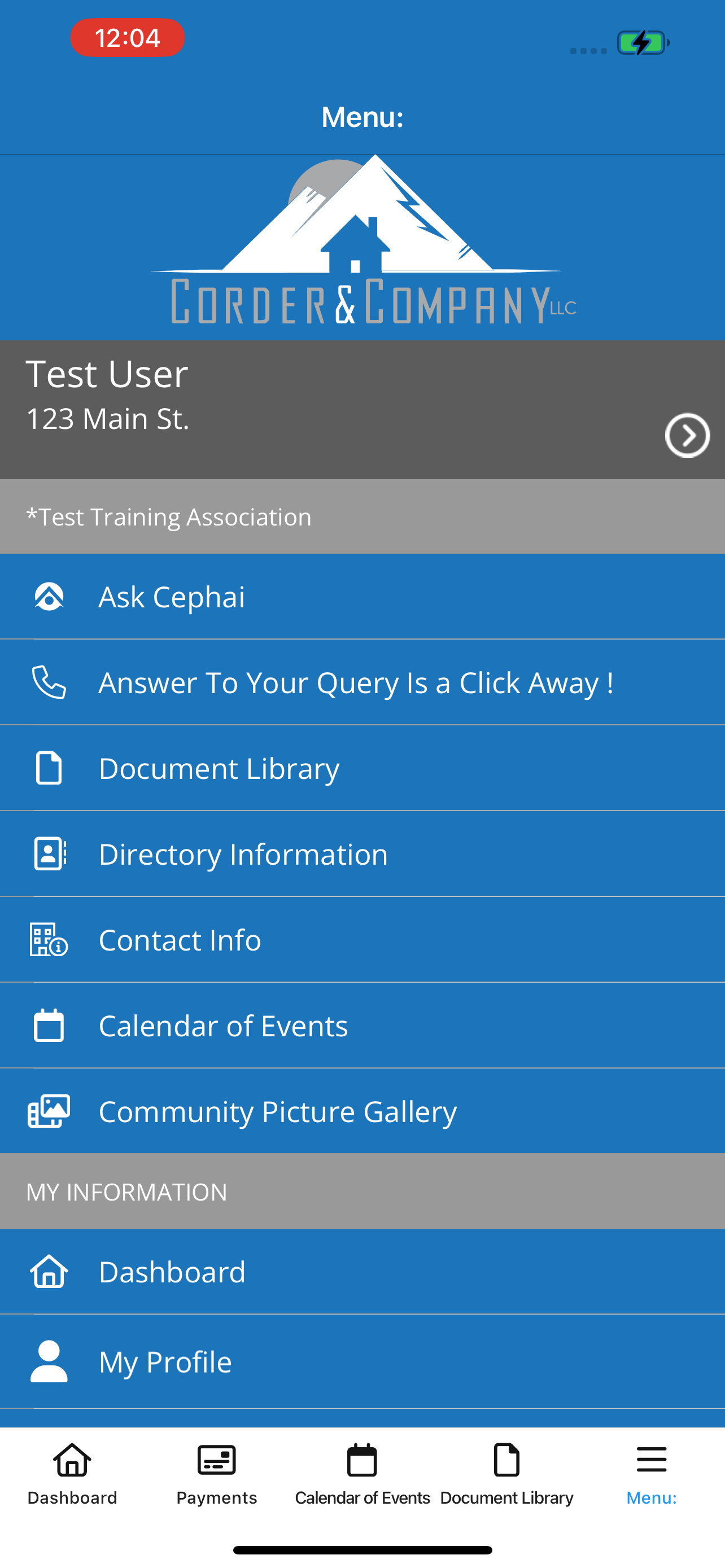
Task: Tap the page icon above Document Library in the bottom bar
Action: pyautogui.click(x=506, y=1460)
